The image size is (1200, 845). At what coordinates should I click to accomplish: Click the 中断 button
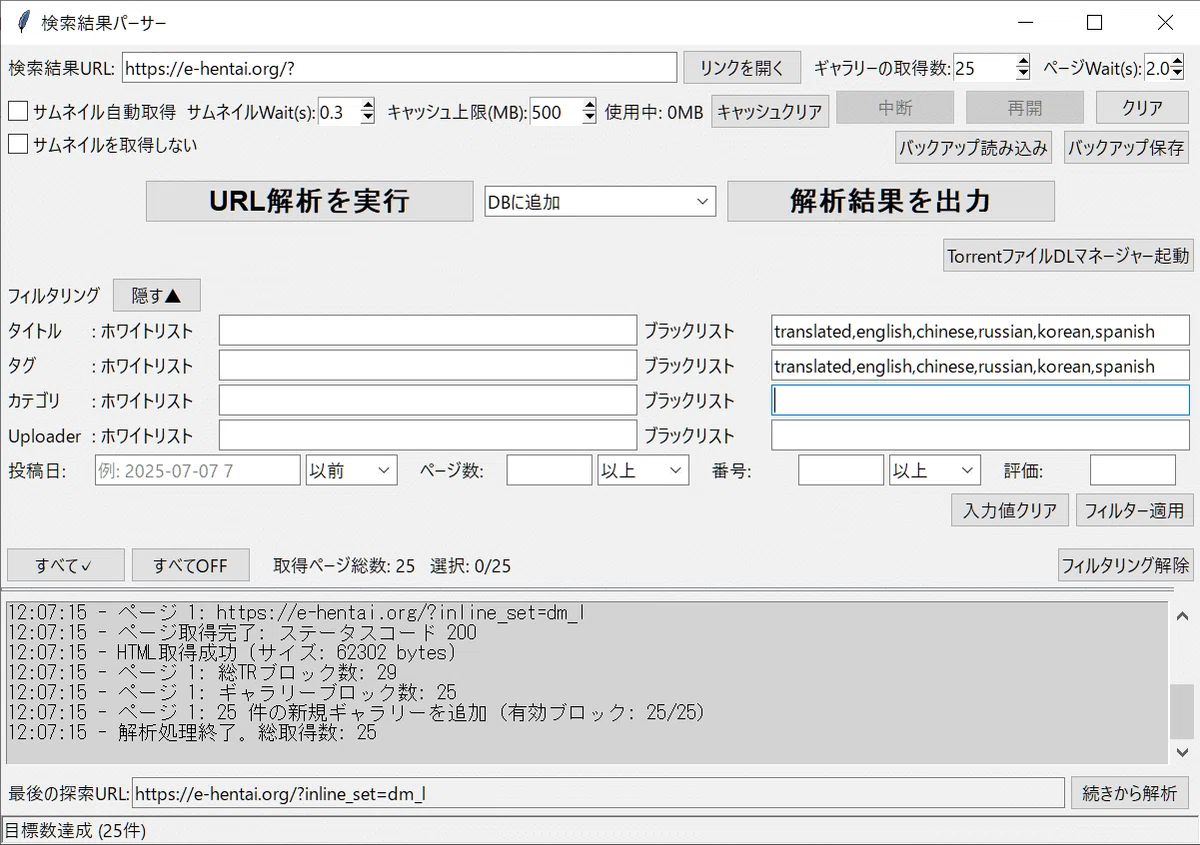tap(895, 108)
